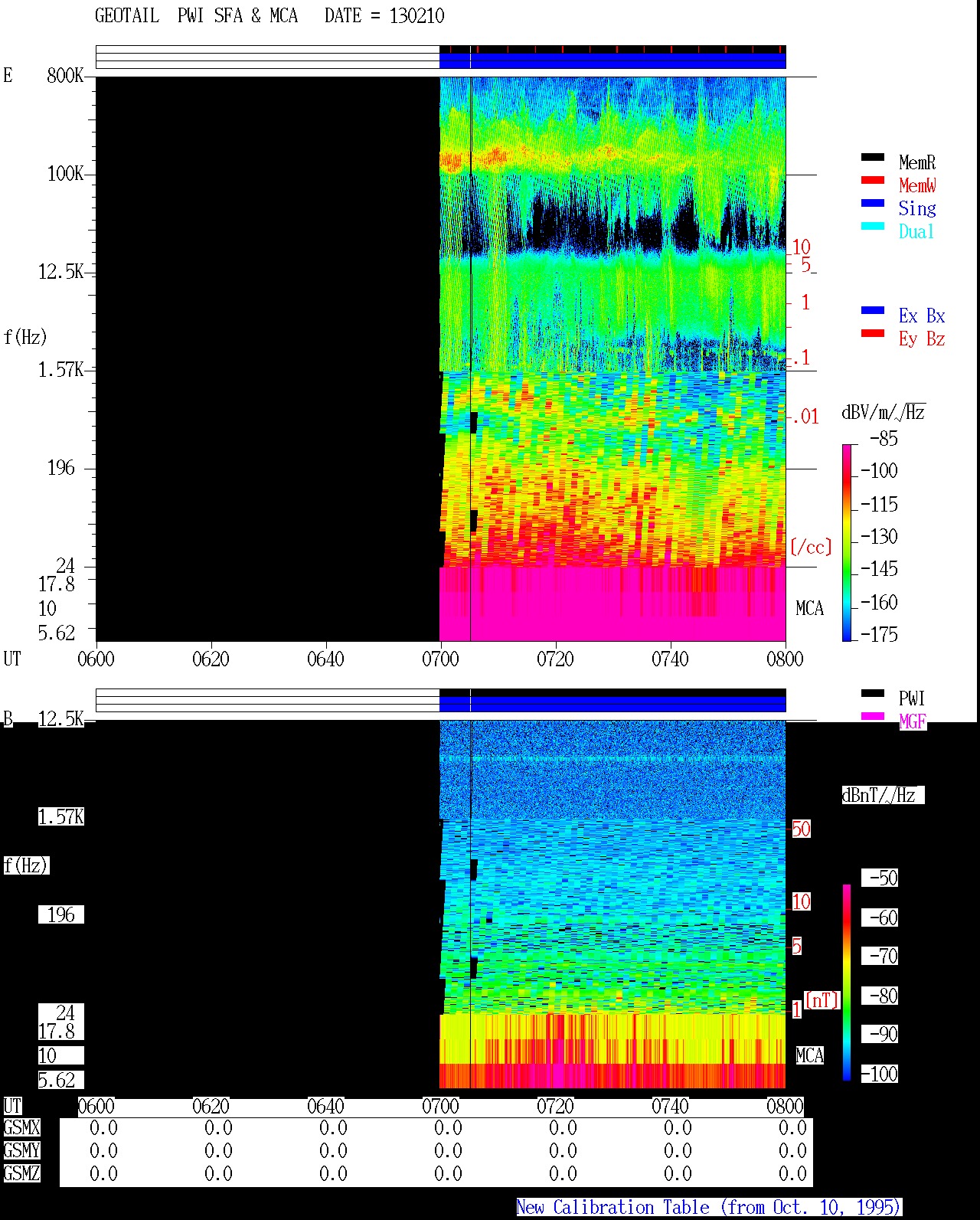Click the 100K frequency tick label

(x=65, y=173)
